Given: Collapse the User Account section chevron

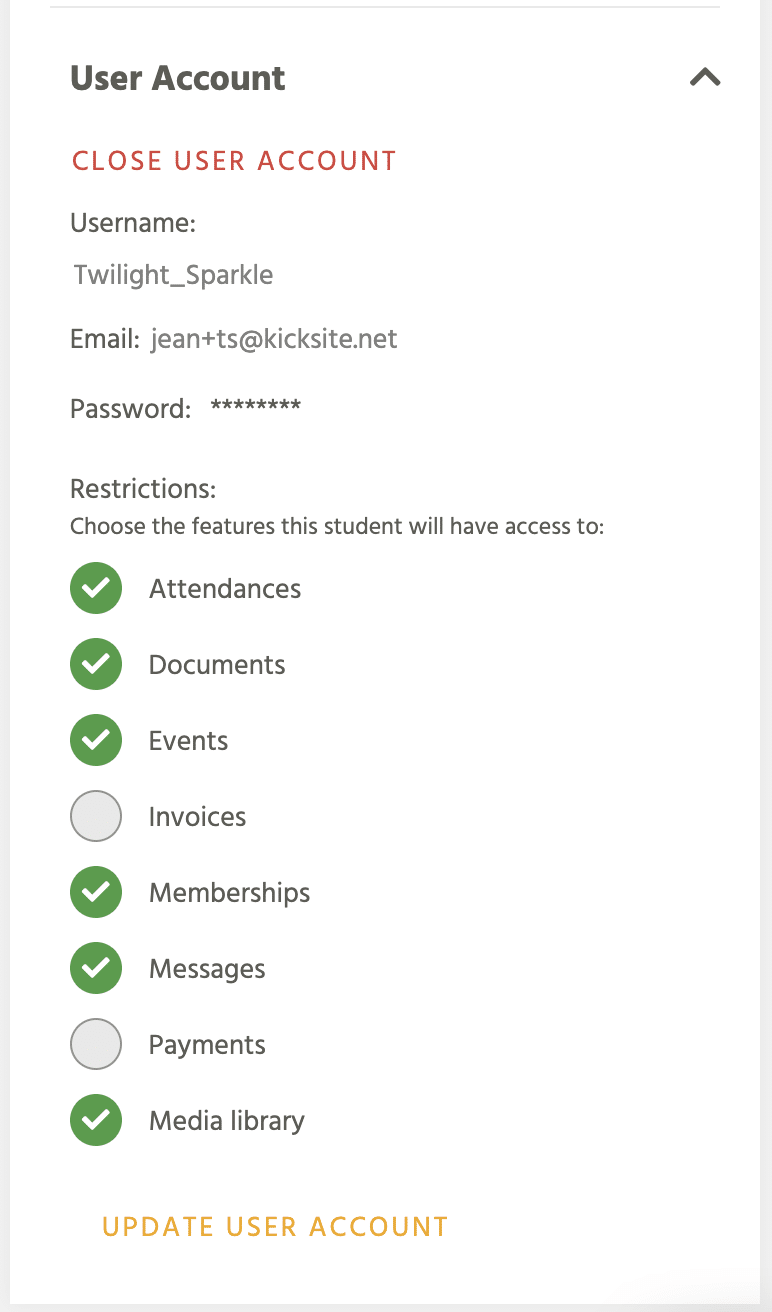Looking at the screenshot, I should point(705,77).
